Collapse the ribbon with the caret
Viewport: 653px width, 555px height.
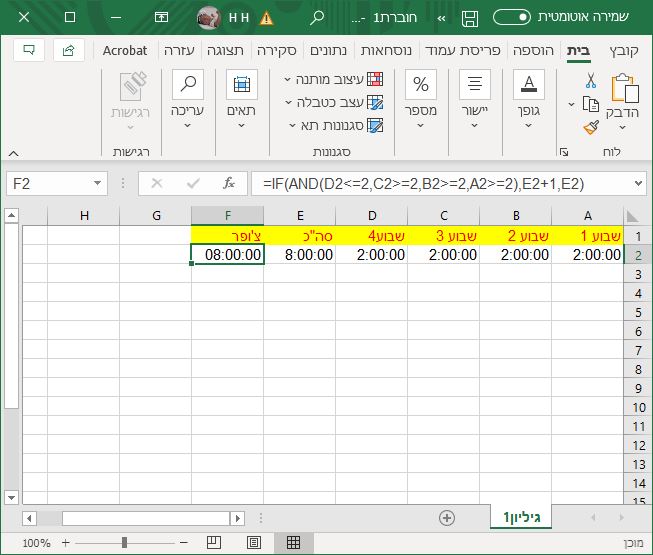click(13, 154)
